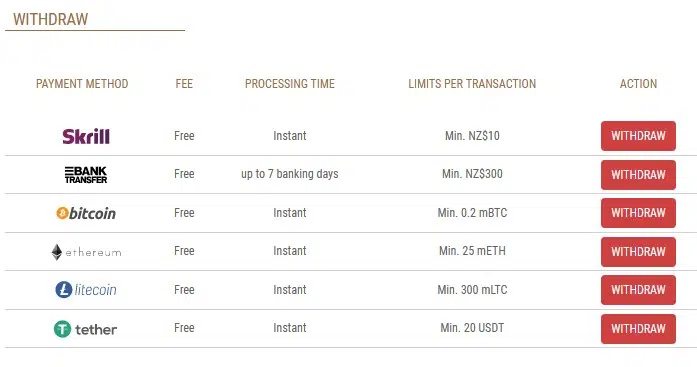The image size is (697, 367).
Task: Withdraw funds with Tether
Action: point(638,329)
